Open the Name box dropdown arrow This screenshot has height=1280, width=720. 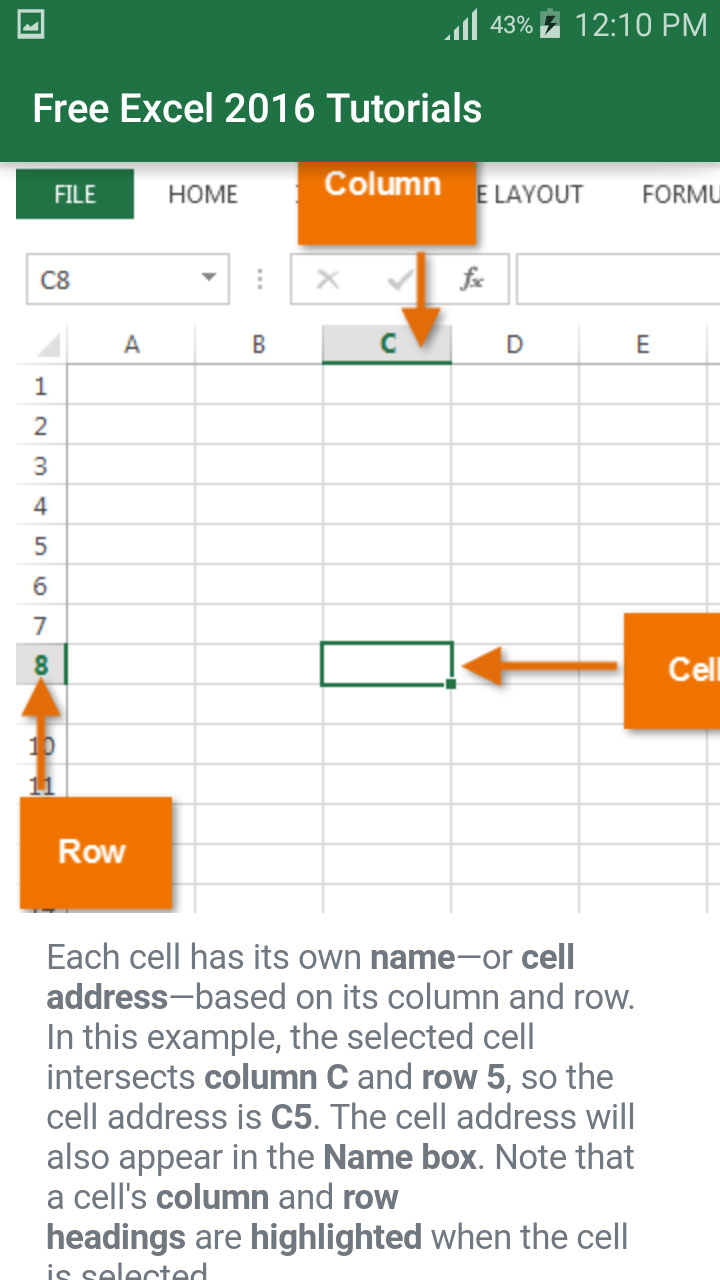(x=208, y=279)
